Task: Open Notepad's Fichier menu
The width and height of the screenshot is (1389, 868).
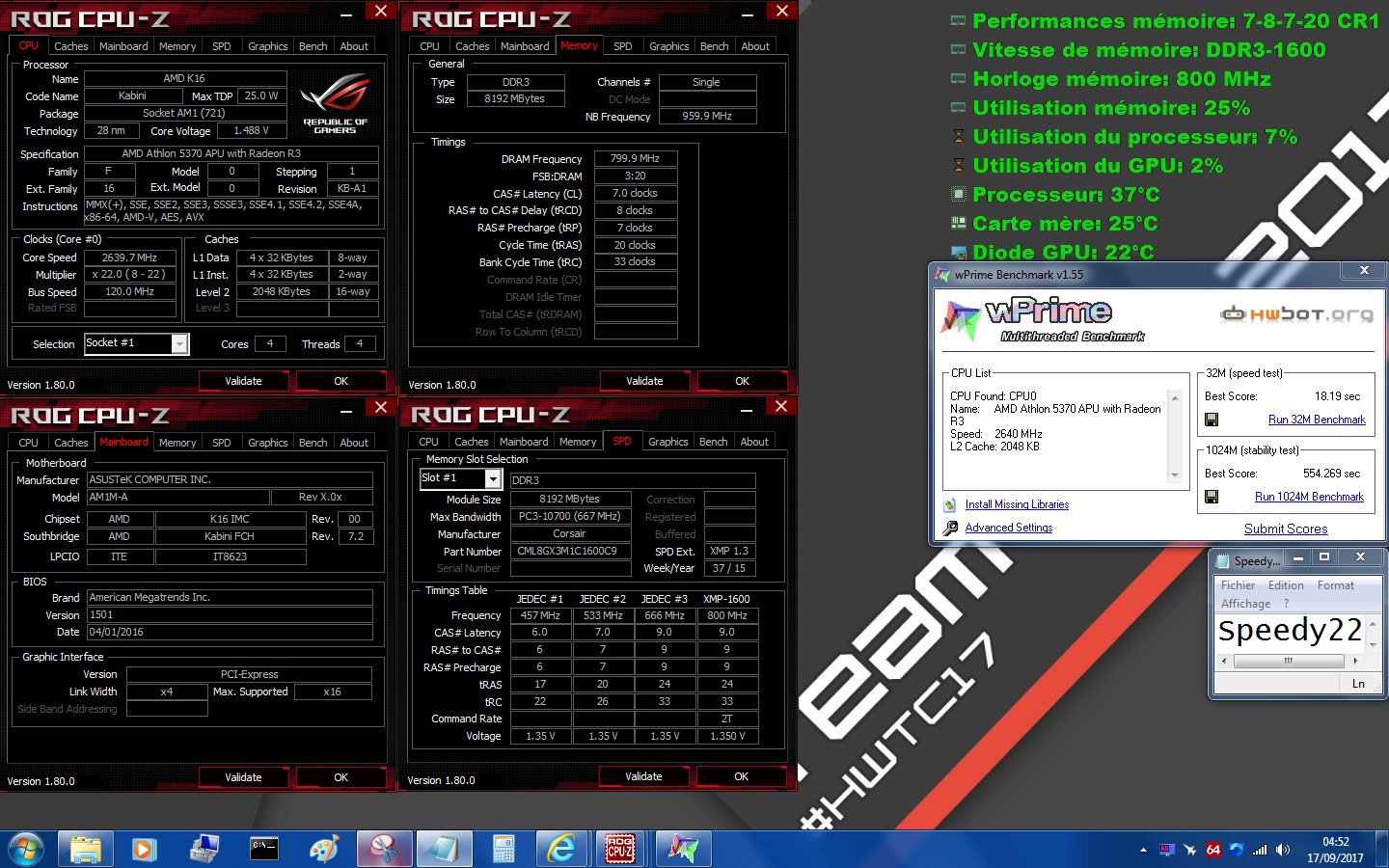Action: pos(1238,585)
